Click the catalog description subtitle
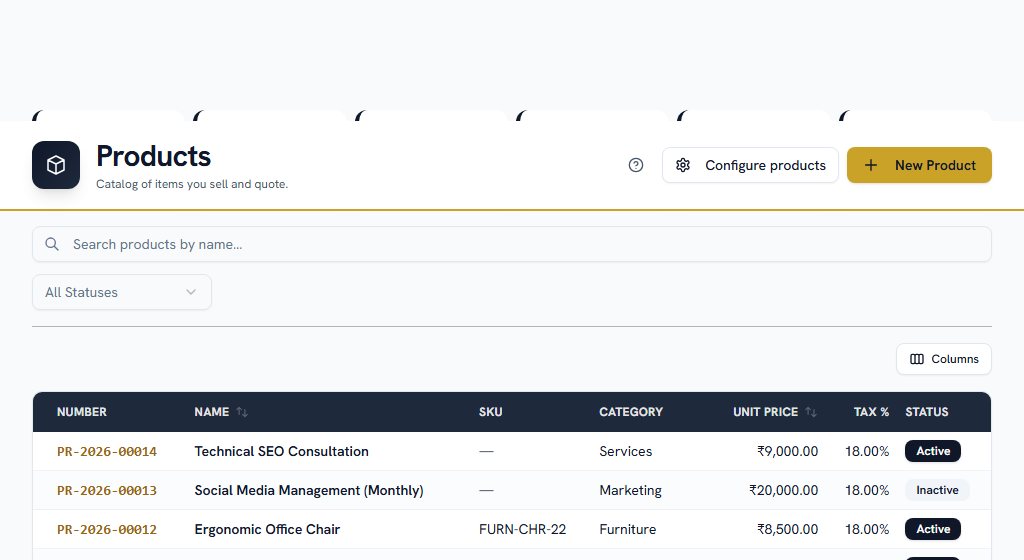Image resolution: width=1024 pixels, height=560 pixels. click(x=192, y=184)
